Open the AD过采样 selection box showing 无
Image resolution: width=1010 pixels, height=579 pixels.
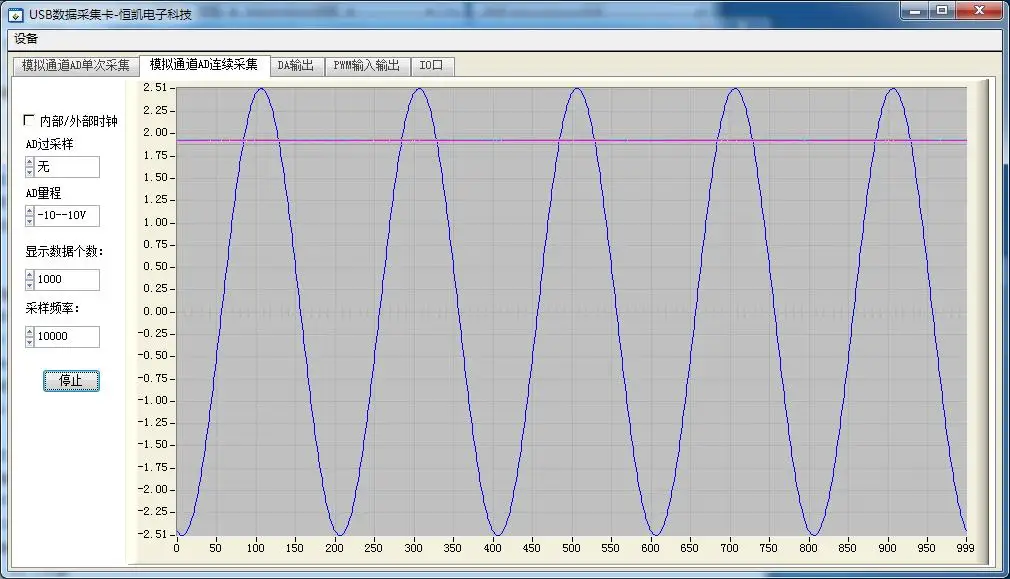[x=67, y=167]
